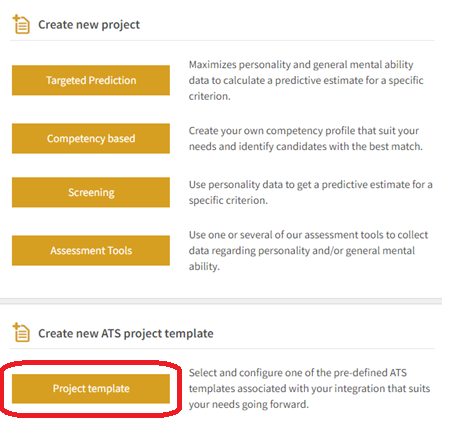Click 'your needs going forward.' text line
This screenshot has width=457, height=447.
click(x=249, y=404)
